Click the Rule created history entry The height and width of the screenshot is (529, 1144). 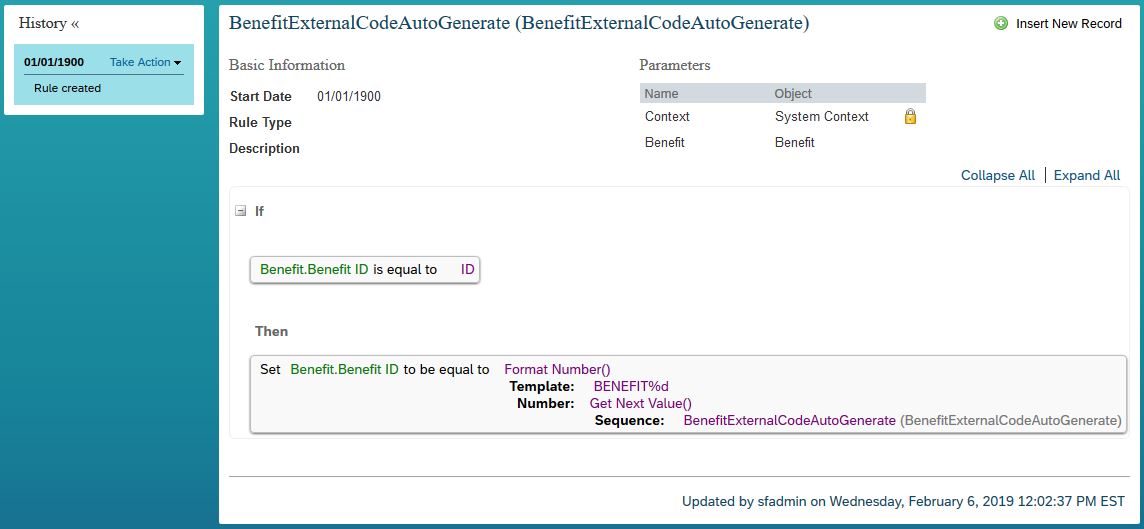point(67,88)
